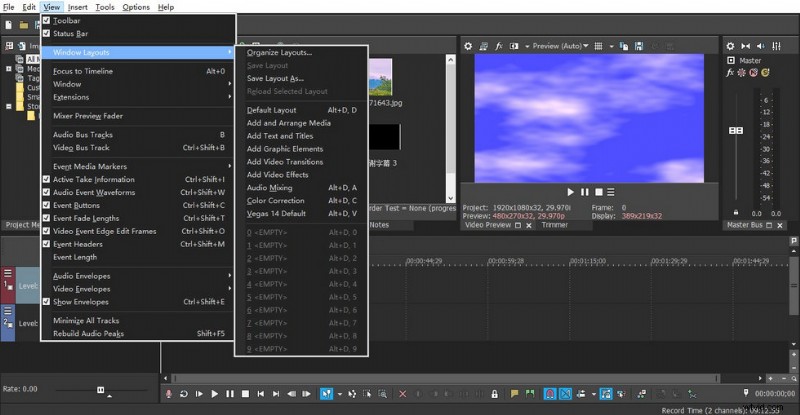800x415 pixels.
Task: Select the normal edit tool
Action: pyautogui.click(x=326, y=394)
